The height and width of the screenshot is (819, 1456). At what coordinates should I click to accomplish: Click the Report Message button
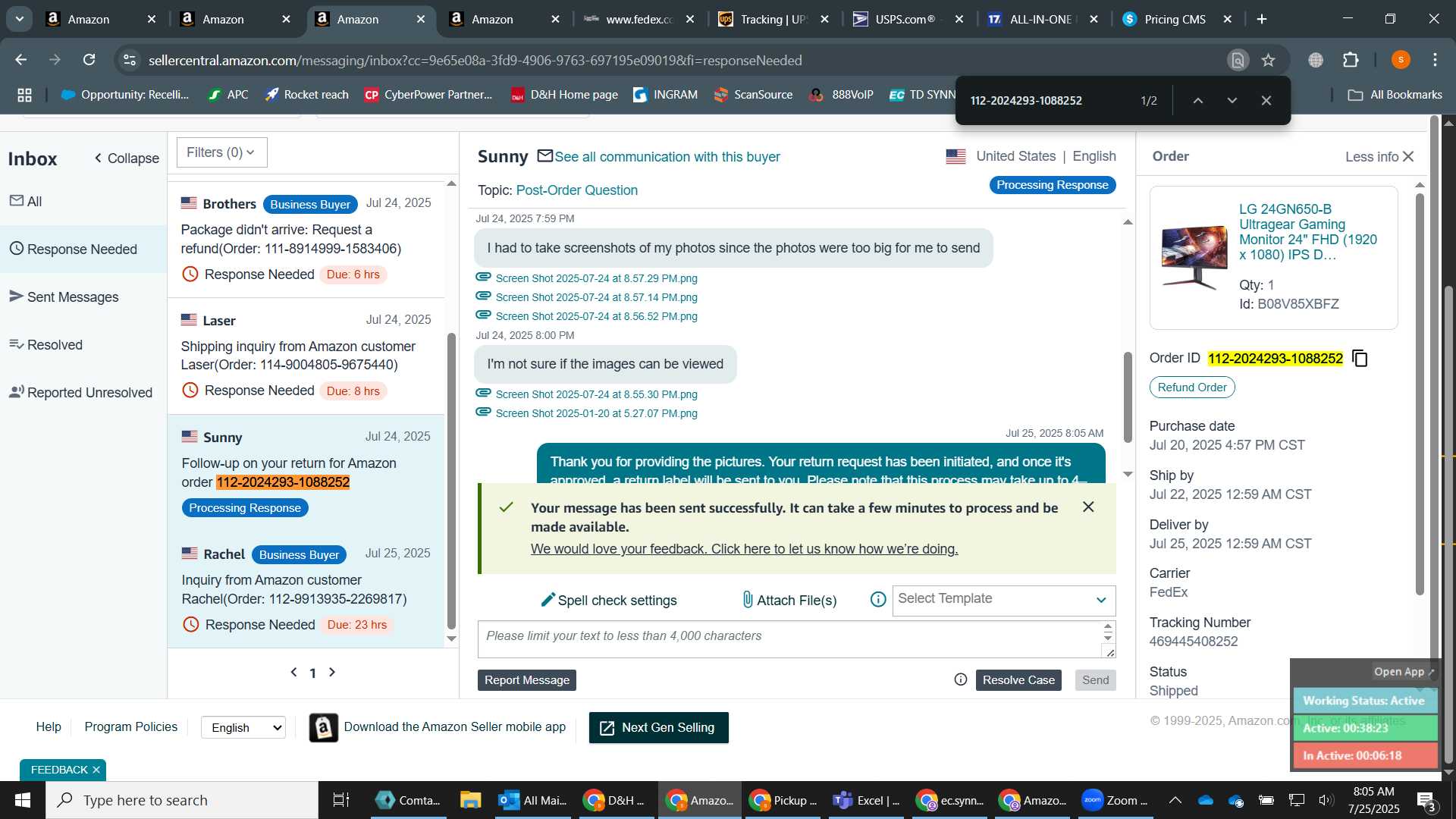[x=526, y=679]
